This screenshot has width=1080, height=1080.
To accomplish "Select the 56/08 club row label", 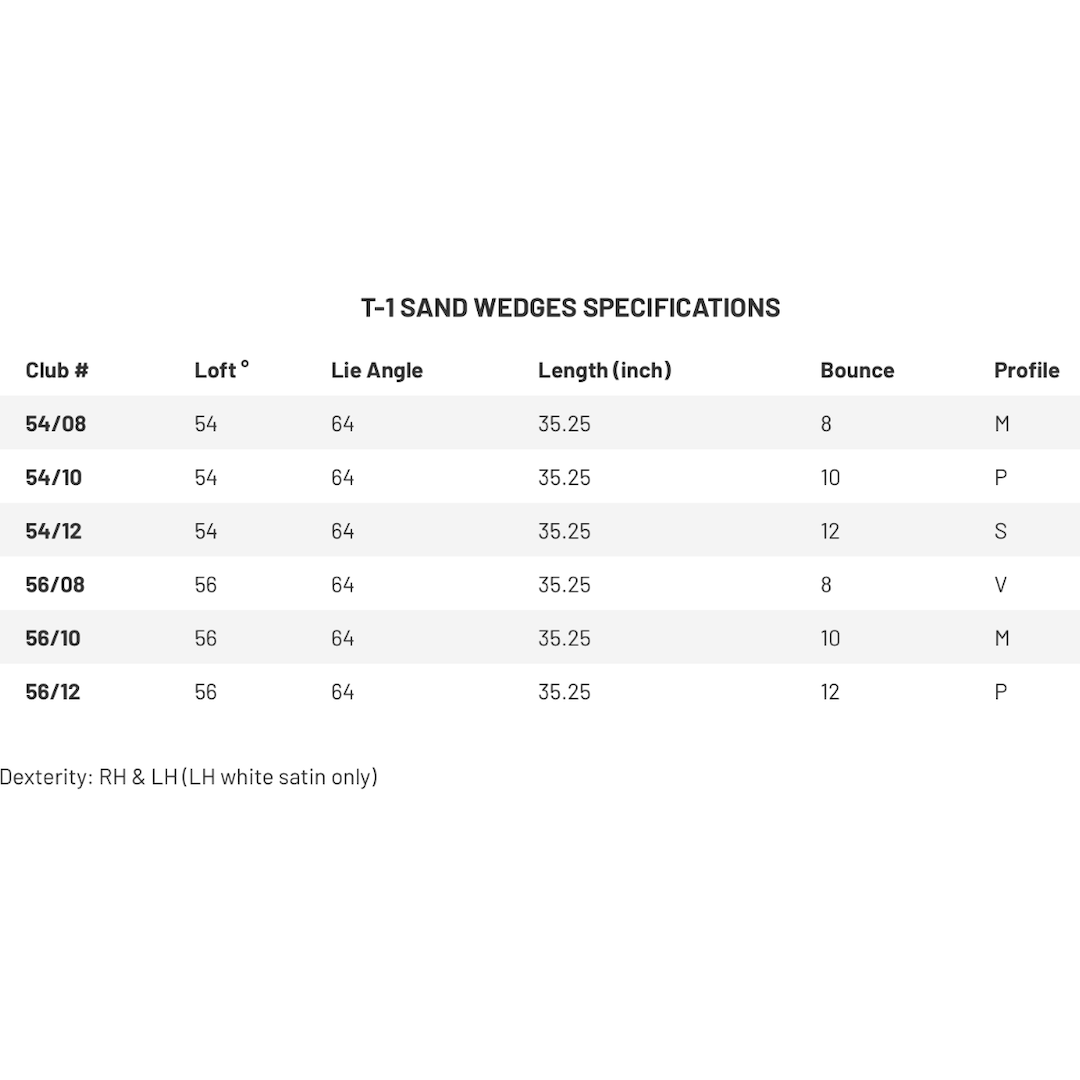I will [x=55, y=585].
